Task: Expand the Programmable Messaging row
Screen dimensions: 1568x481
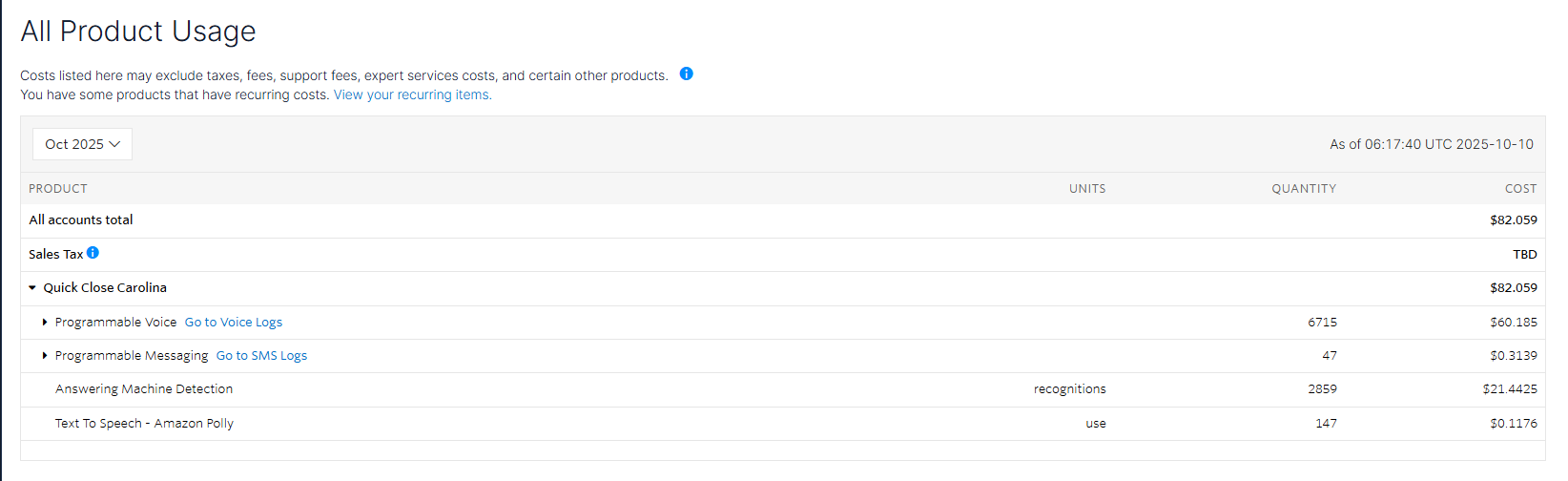Action: point(45,356)
